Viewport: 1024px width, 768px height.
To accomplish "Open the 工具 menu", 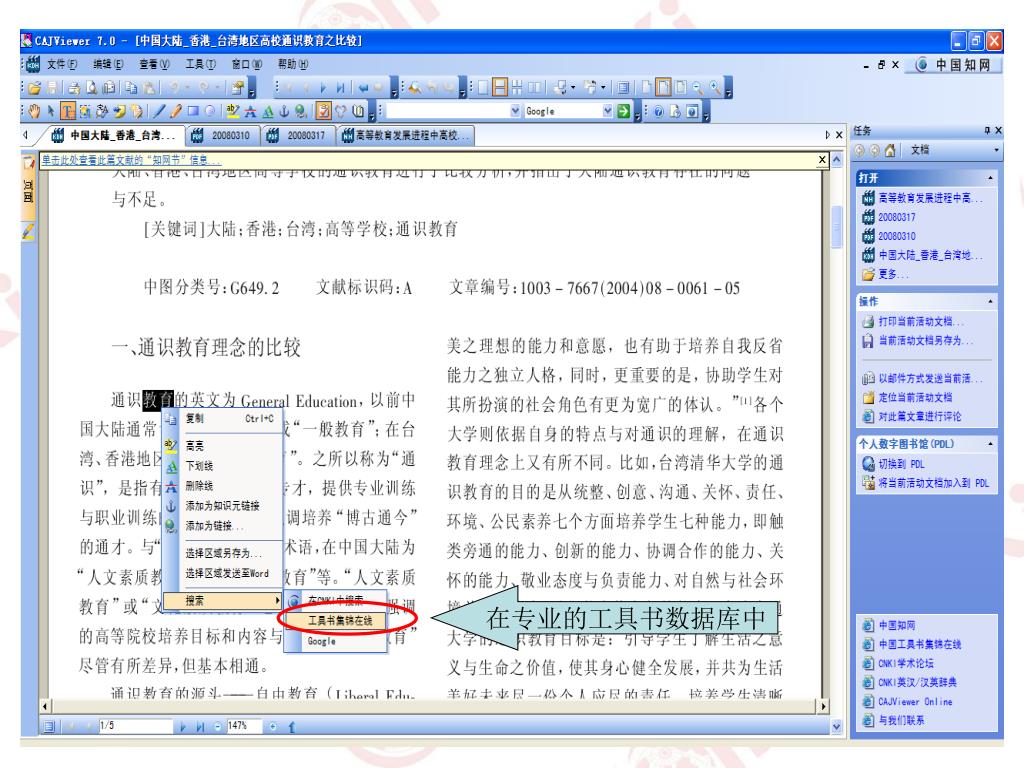I will (x=200, y=64).
